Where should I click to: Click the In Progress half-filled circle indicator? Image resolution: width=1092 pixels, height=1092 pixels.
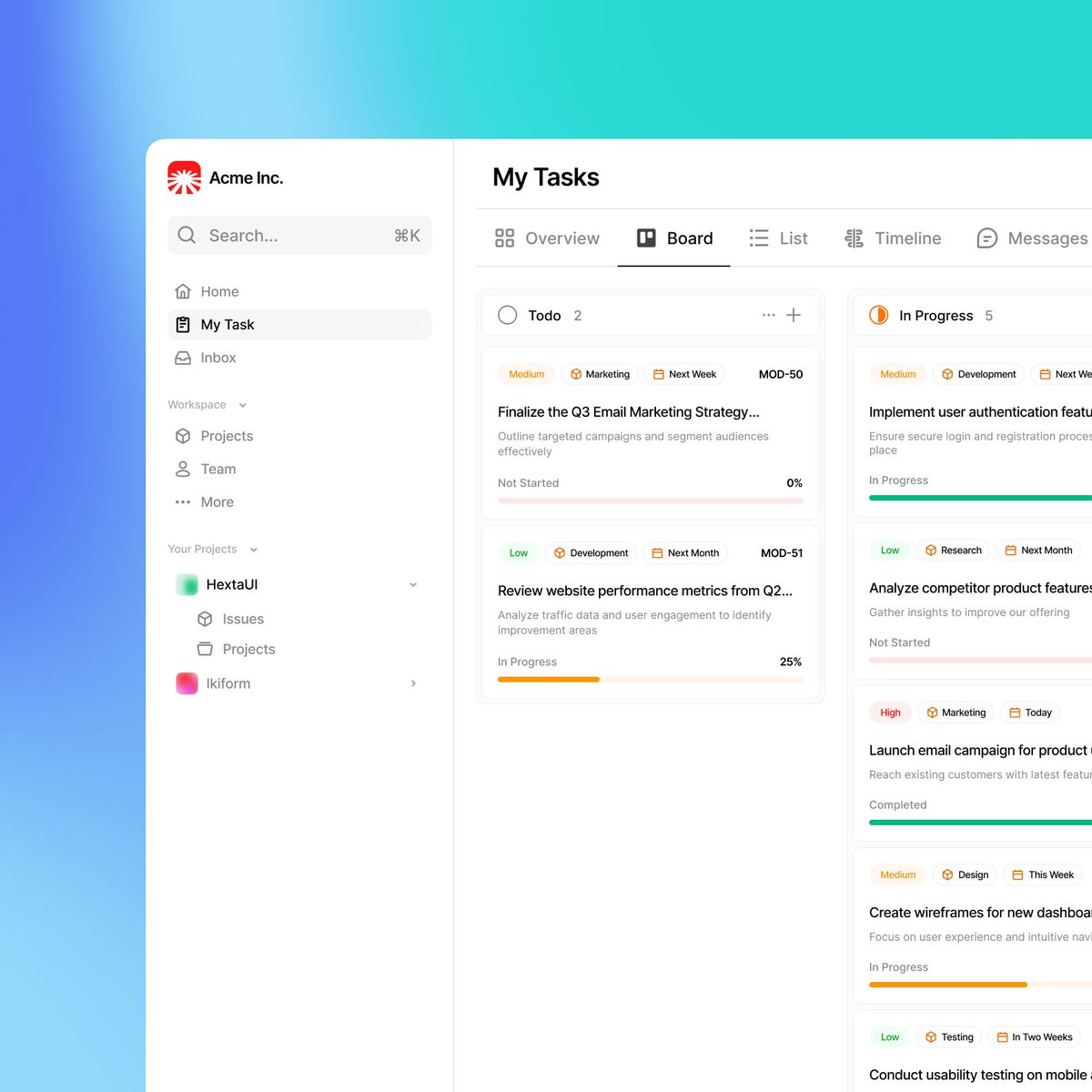pos(877,315)
